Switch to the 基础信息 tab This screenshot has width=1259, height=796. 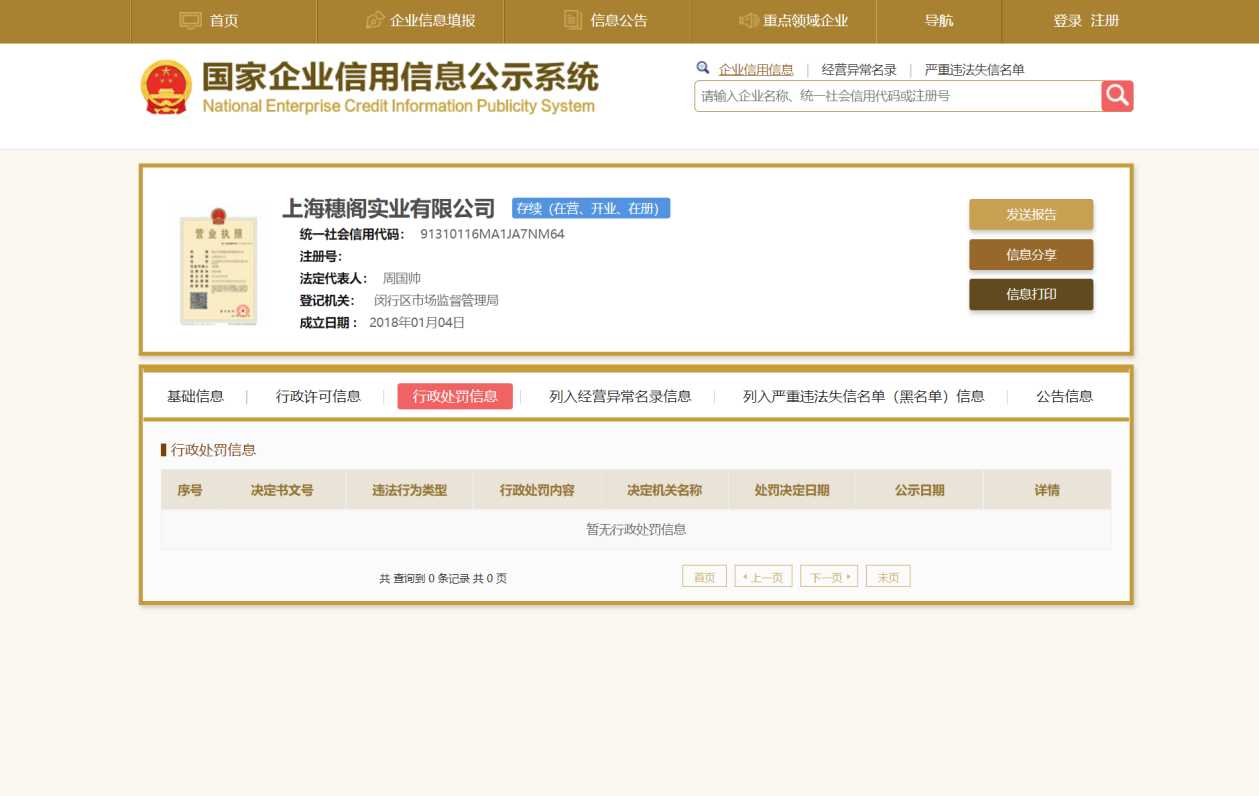(195, 396)
